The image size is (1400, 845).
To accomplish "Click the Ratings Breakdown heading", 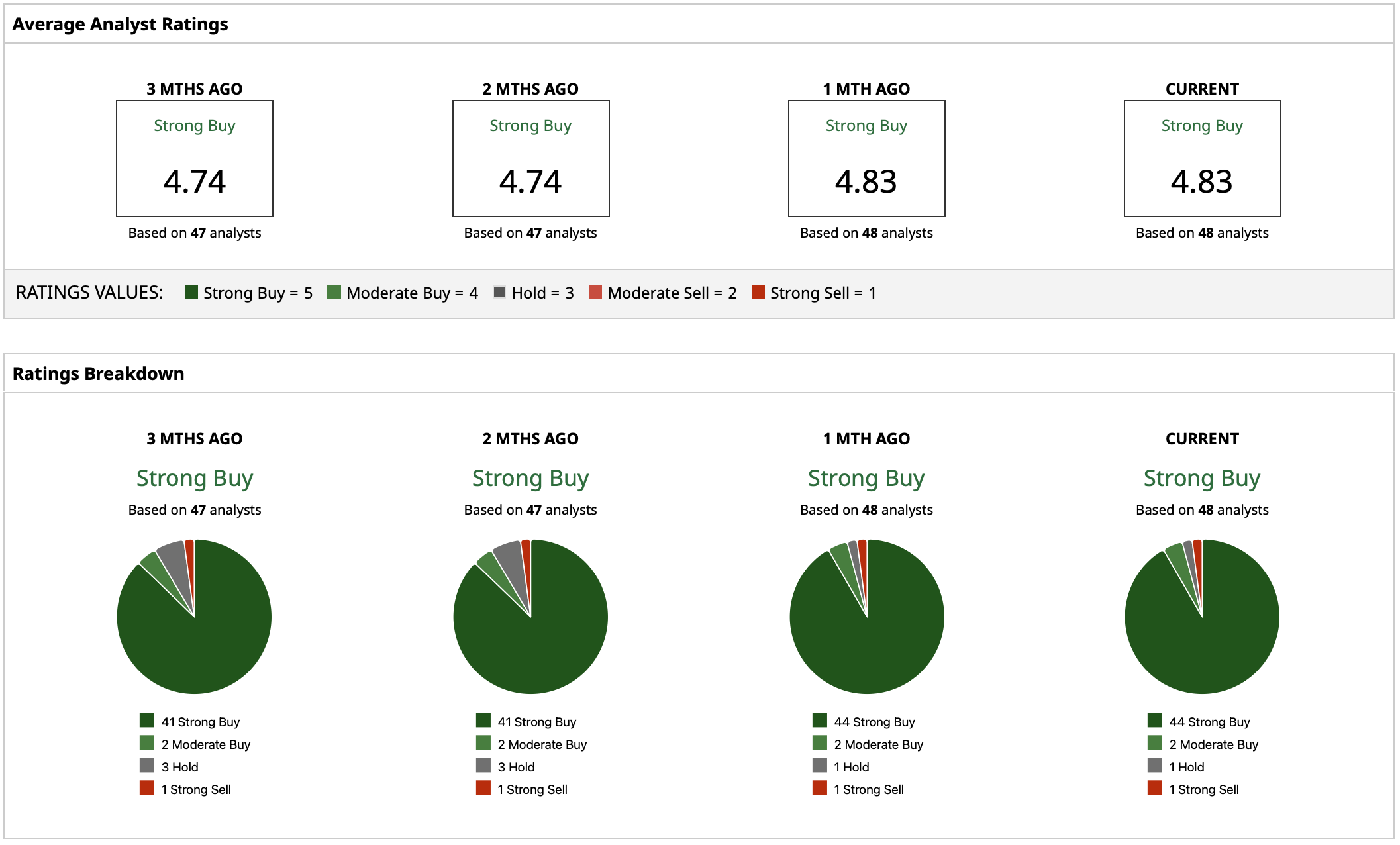I will tap(98, 374).
